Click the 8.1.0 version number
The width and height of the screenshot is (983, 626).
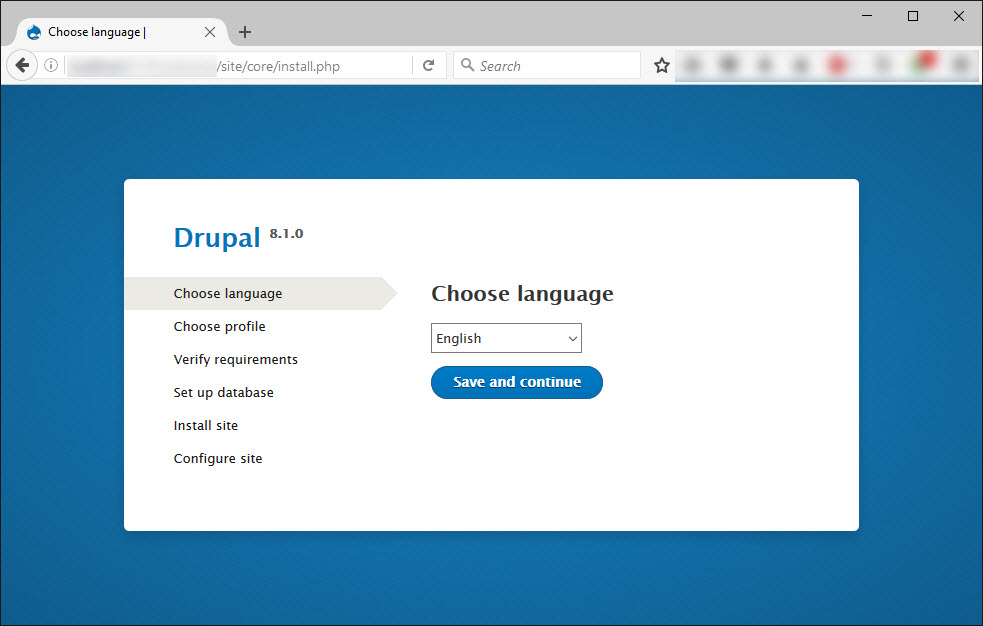(286, 233)
